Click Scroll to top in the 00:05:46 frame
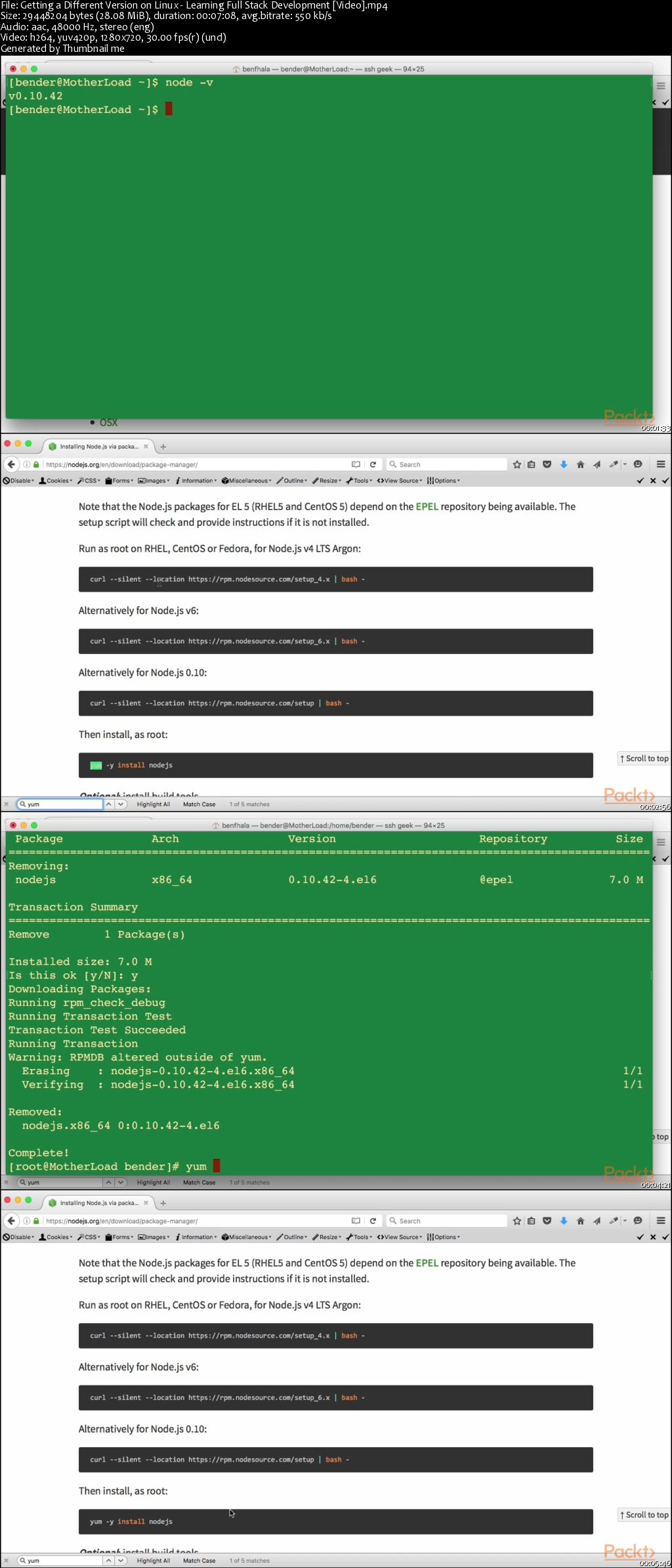 (644, 1515)
